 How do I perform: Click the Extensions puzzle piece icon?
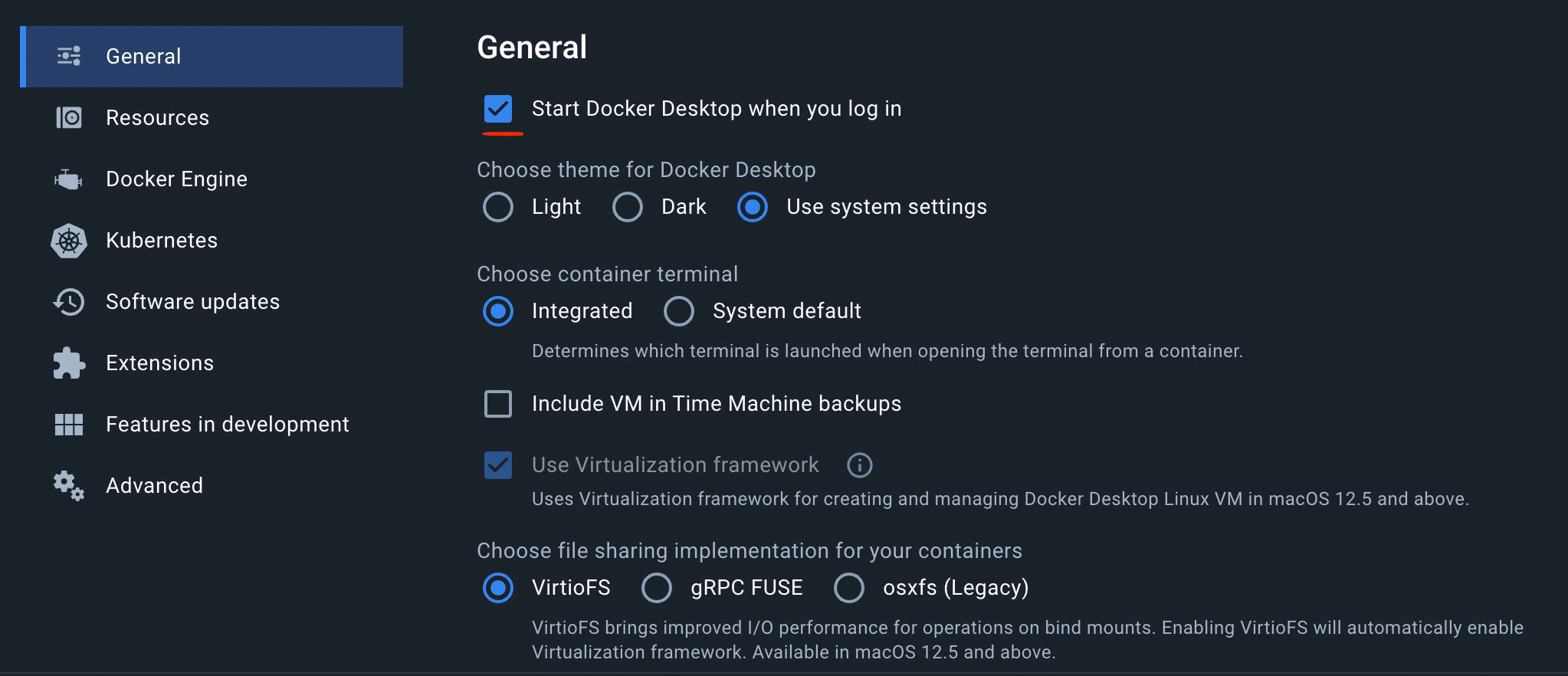[x=69, y=363]
